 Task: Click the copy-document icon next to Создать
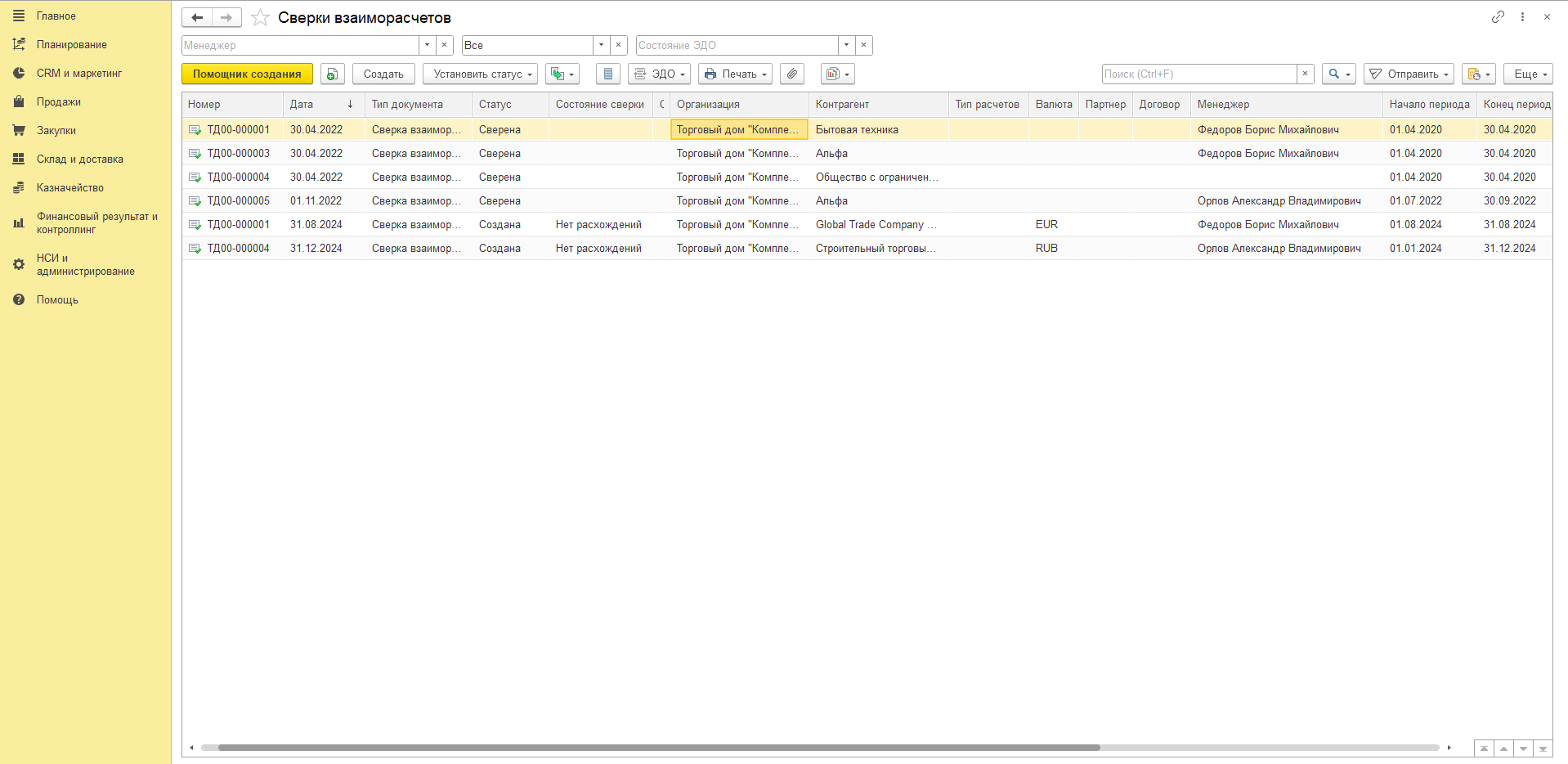332,74
